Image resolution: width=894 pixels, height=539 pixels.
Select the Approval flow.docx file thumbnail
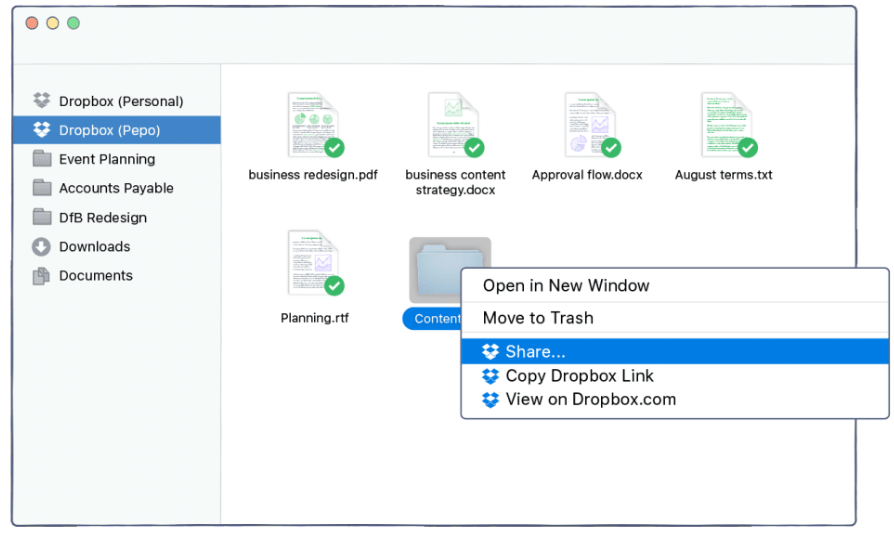pos(591,125)
